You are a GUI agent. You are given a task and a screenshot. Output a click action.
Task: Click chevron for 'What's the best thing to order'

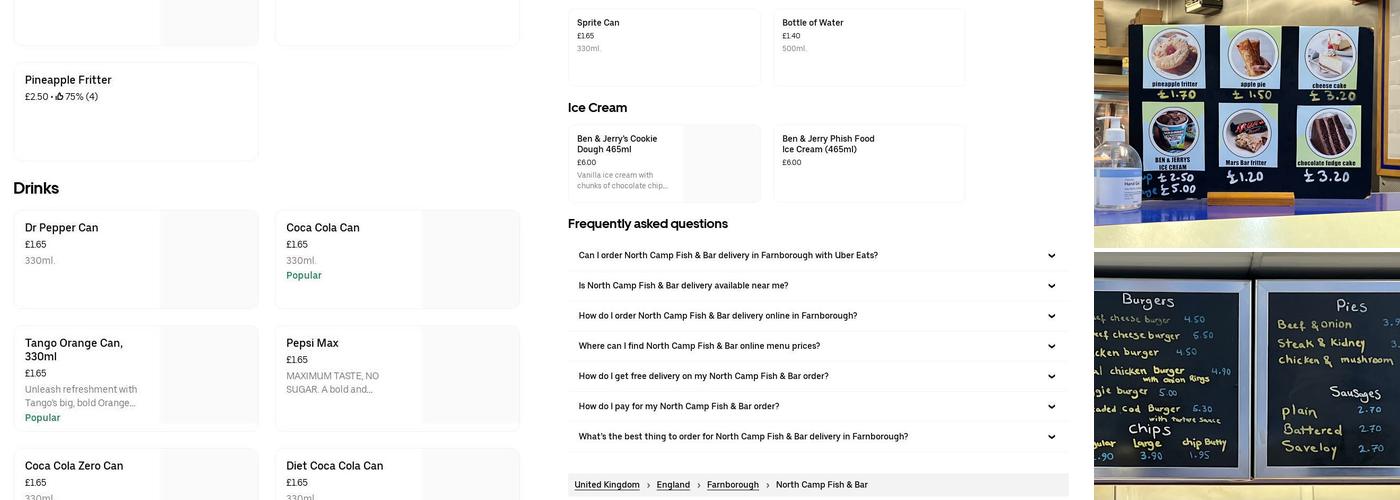pos(1051,437)
